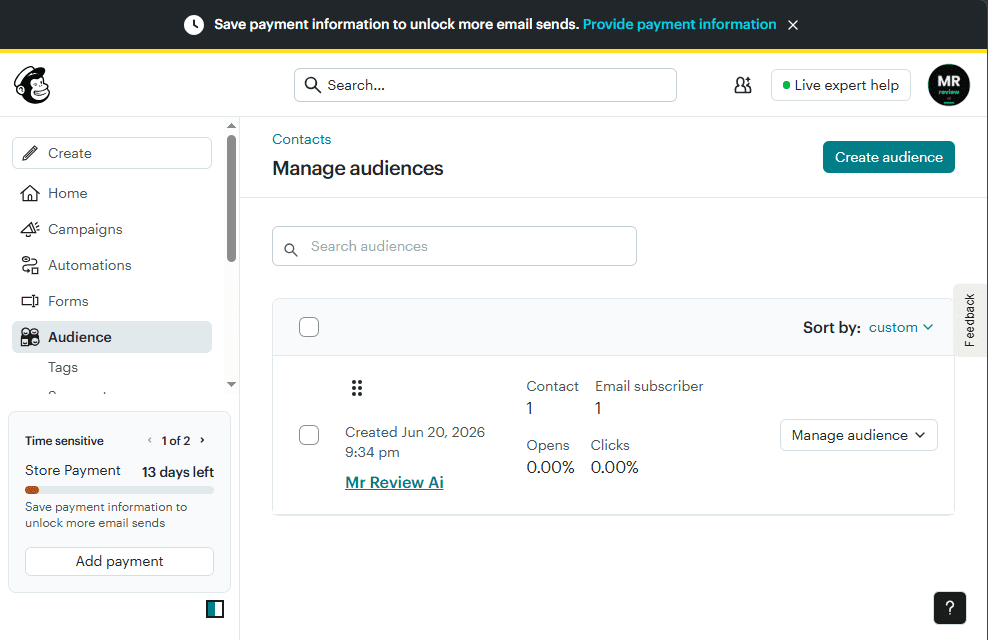988x640 pixels.
Task: Click the Search audiences magnifier icon
Action: pyautogui.click(x=290, y=249)
